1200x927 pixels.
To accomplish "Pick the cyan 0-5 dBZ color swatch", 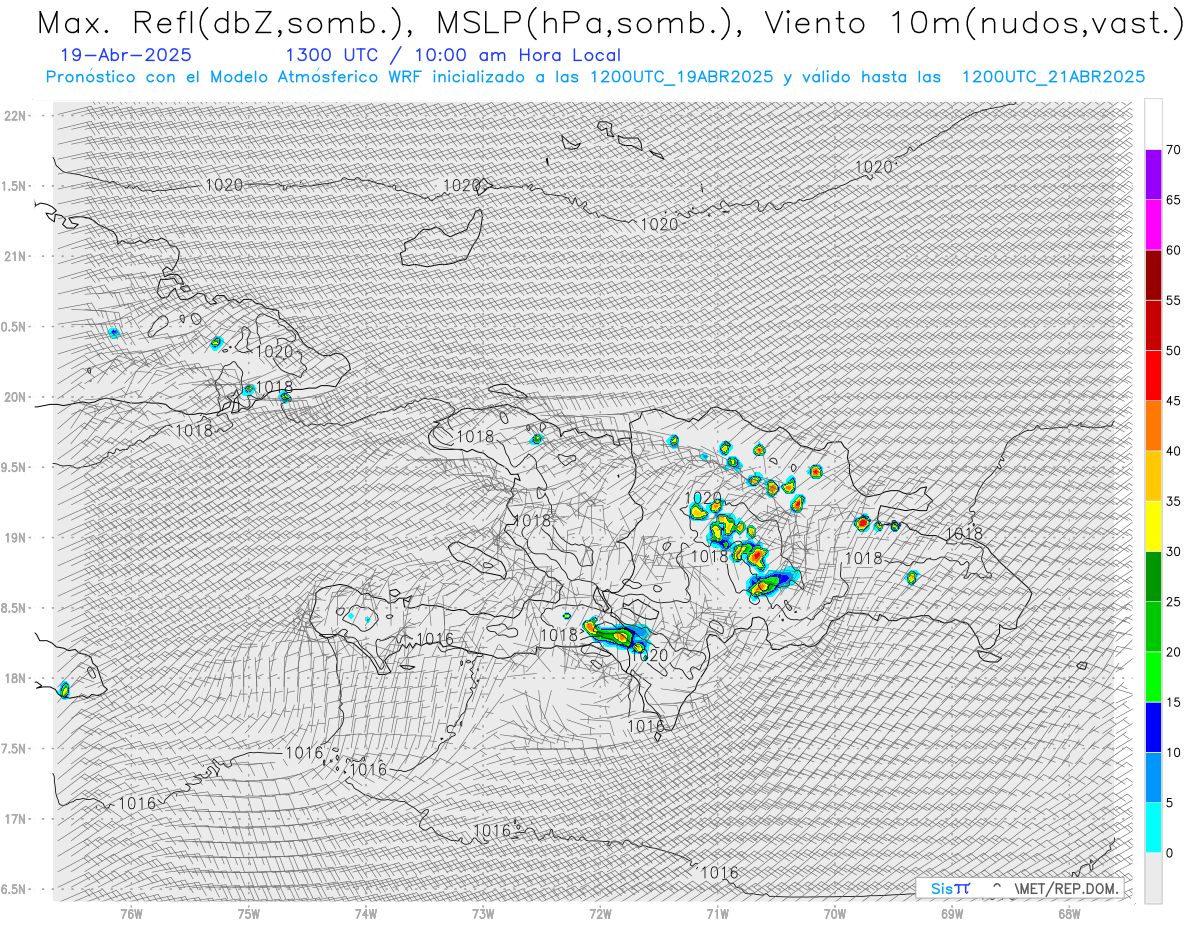I will (1153, 828).
